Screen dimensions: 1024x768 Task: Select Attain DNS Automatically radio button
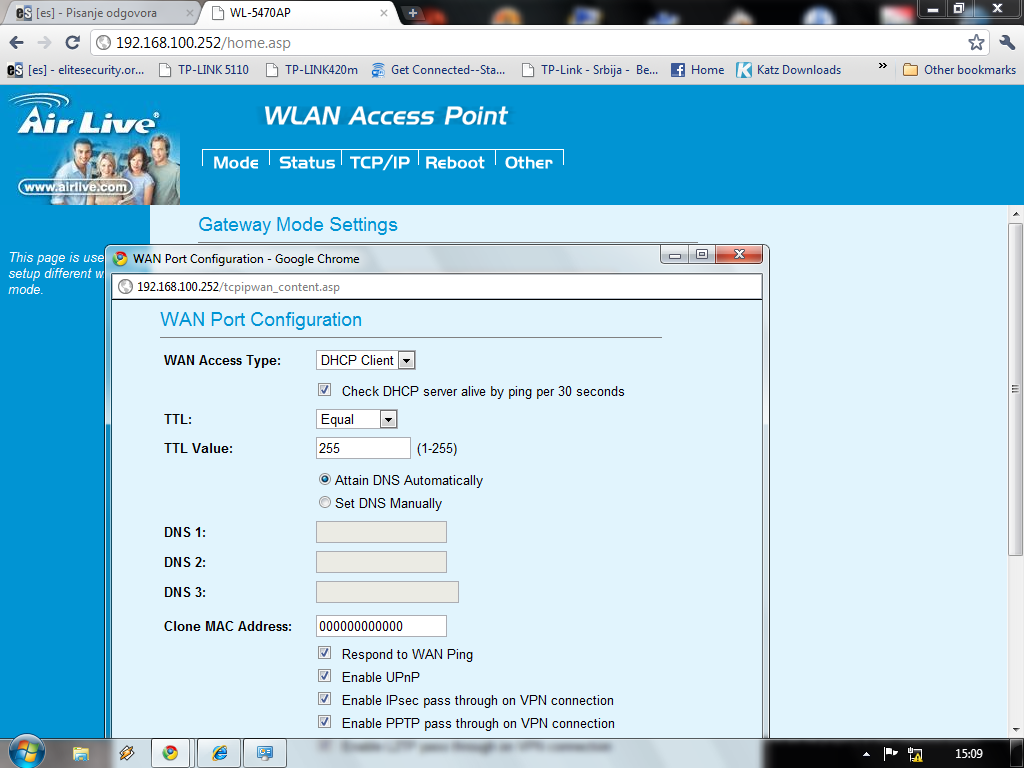click(x=325, y=479)
